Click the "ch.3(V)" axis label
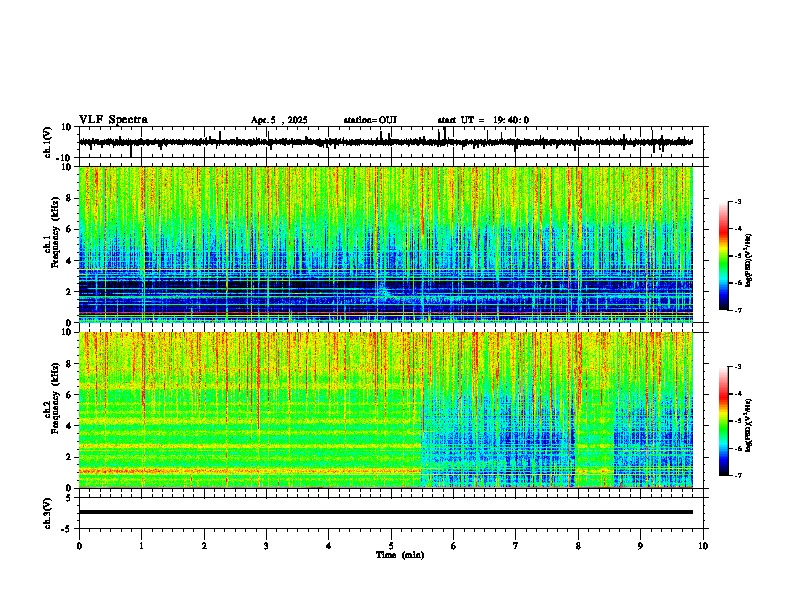Viewport: 792px width, 612px height. (x=48, y=514)
